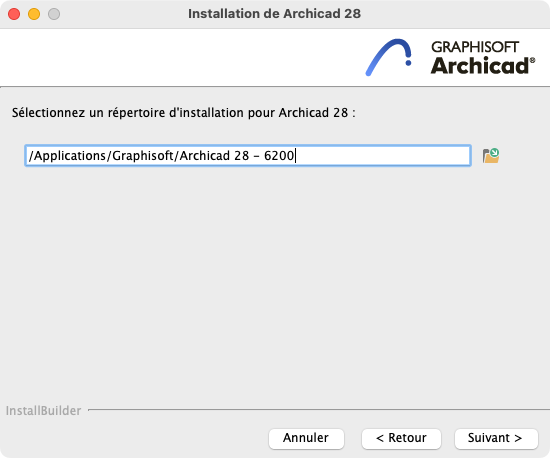Click the Suivant > button
This screenshot has height=458, width=550.
pos(496,438)
